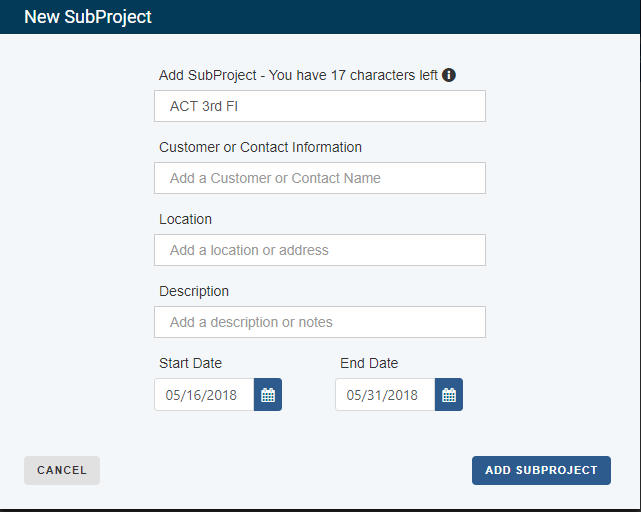Screen dimensions: 641x512
Task: Click the description or notes input field
Action: click(x=320, y=322)
